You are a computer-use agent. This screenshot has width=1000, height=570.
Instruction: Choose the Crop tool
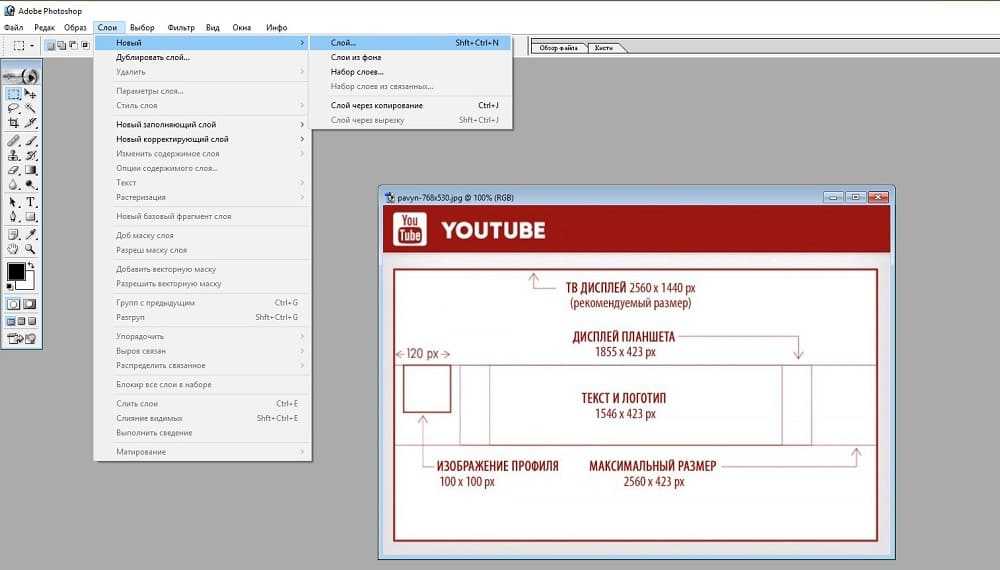(x=14, y=123)
